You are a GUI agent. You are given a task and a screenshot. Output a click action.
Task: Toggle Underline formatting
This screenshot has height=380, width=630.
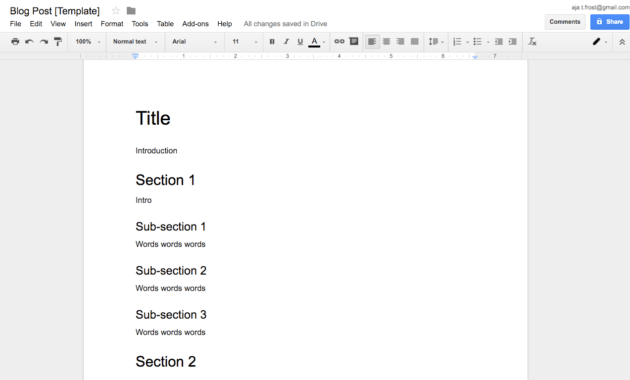pyautogui.click(x=300, y=41)
